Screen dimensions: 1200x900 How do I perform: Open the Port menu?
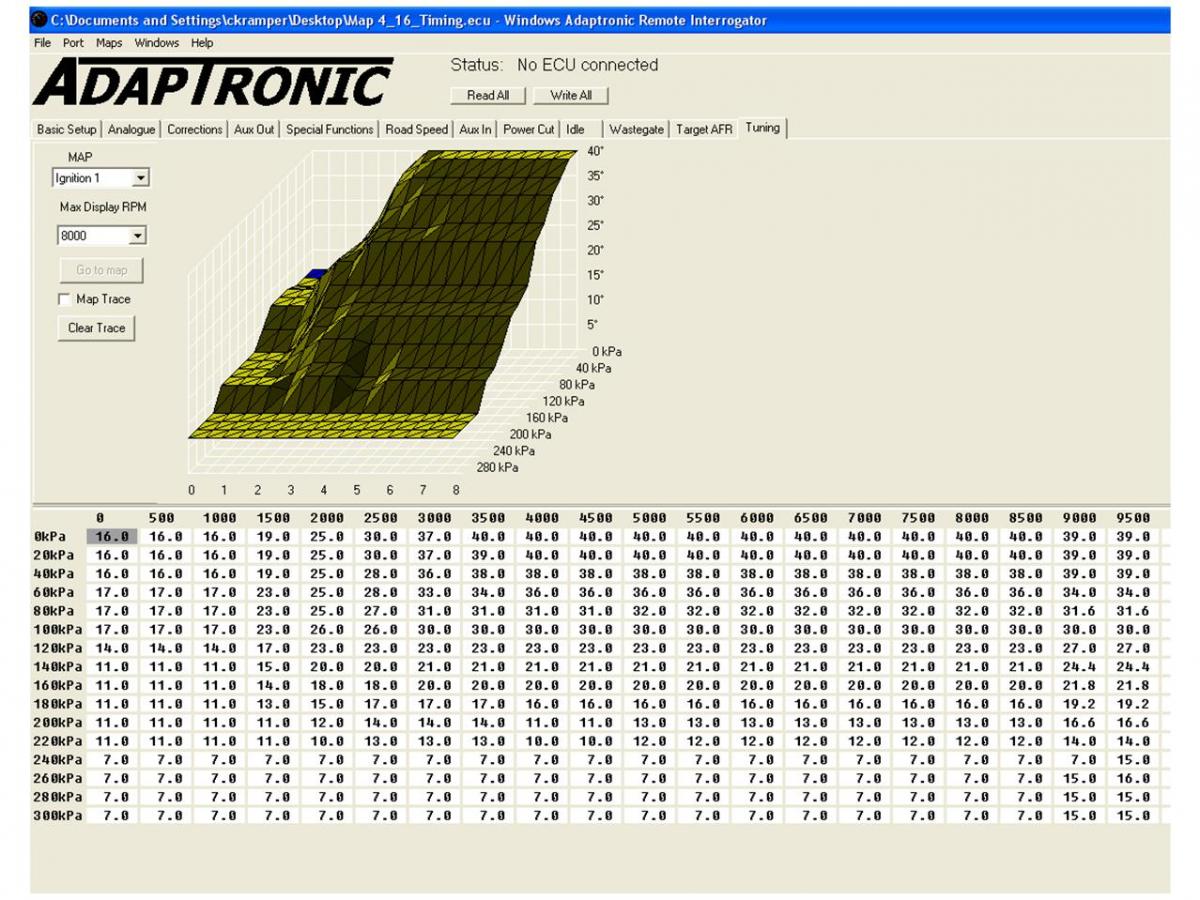pyautogui.click(x=73, y=43)
